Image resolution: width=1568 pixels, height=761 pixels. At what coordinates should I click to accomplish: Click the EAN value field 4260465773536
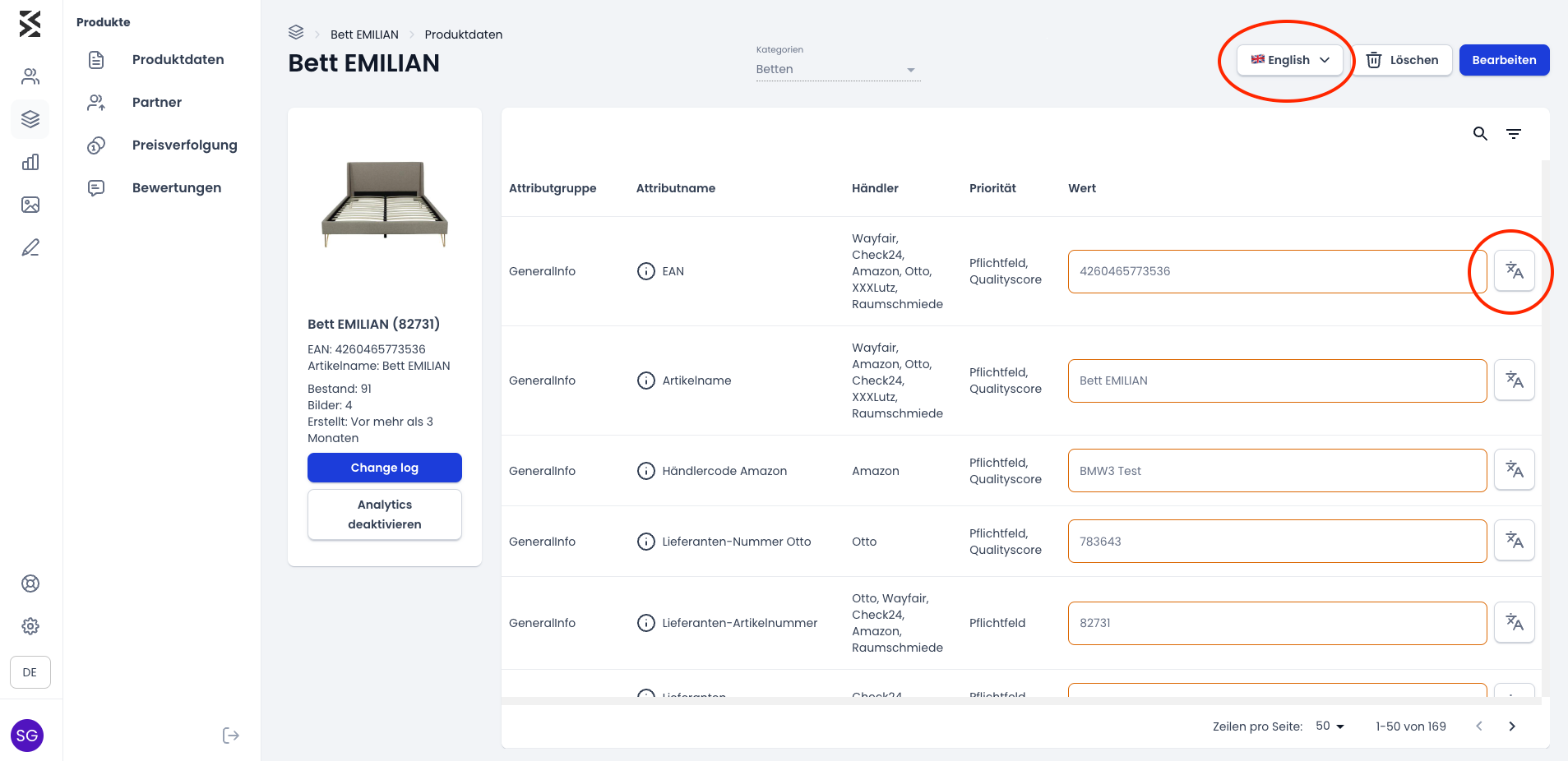(1277, 271)
